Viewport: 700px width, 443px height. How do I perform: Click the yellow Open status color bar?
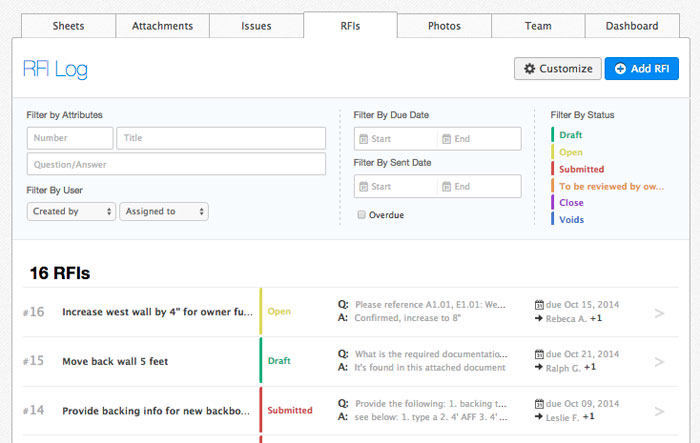click(x=261, y=311)
